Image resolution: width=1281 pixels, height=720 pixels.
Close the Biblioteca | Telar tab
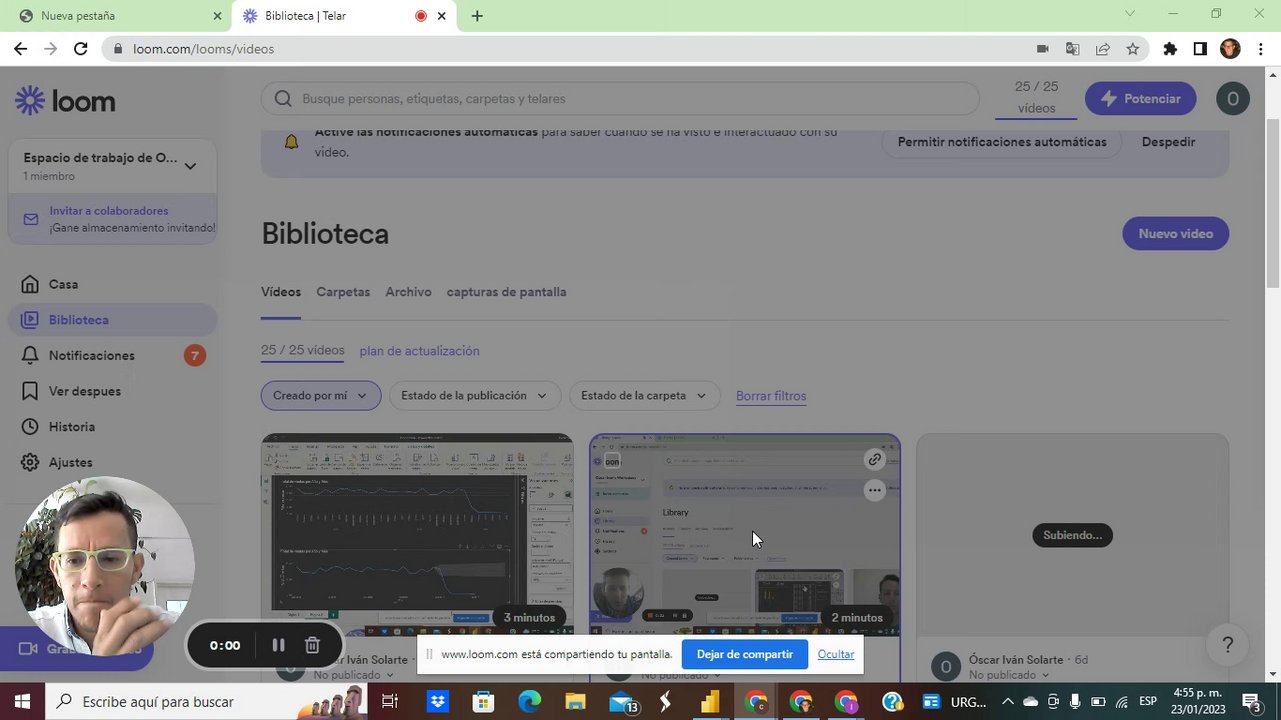click(441, 16)
